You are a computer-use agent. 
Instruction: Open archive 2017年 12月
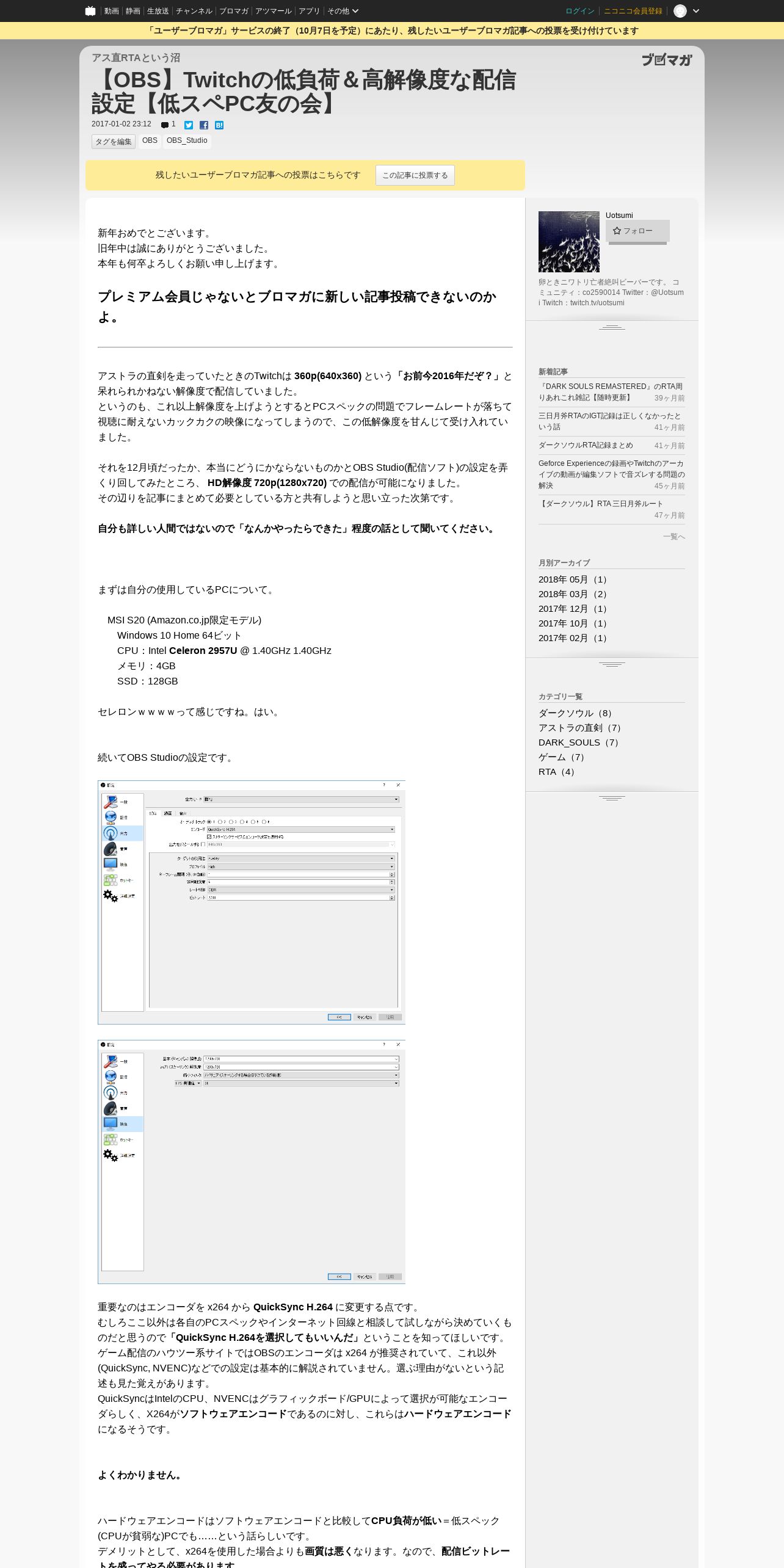(x=574, y=609)
